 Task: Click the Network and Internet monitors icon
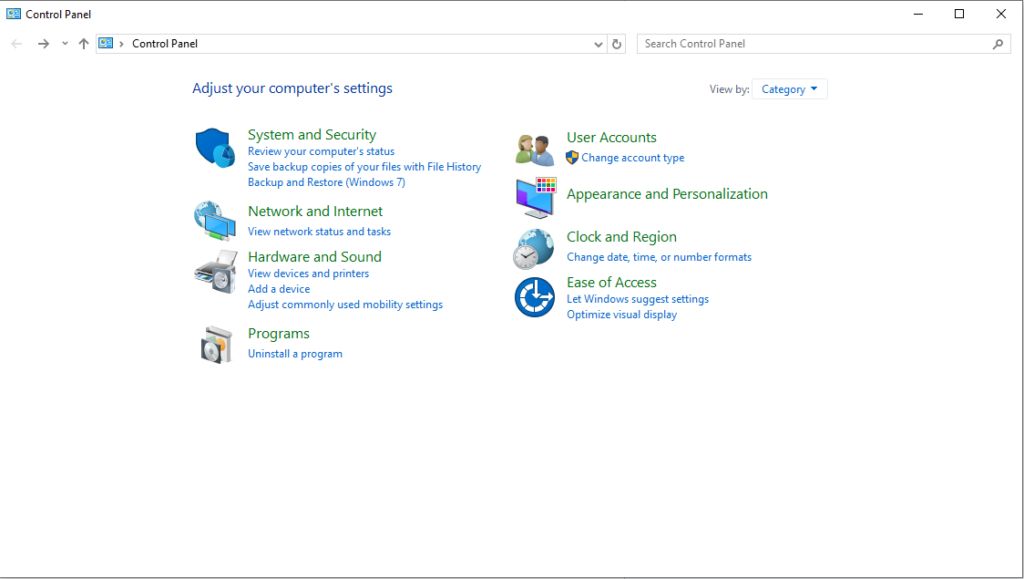click(214, 221)
